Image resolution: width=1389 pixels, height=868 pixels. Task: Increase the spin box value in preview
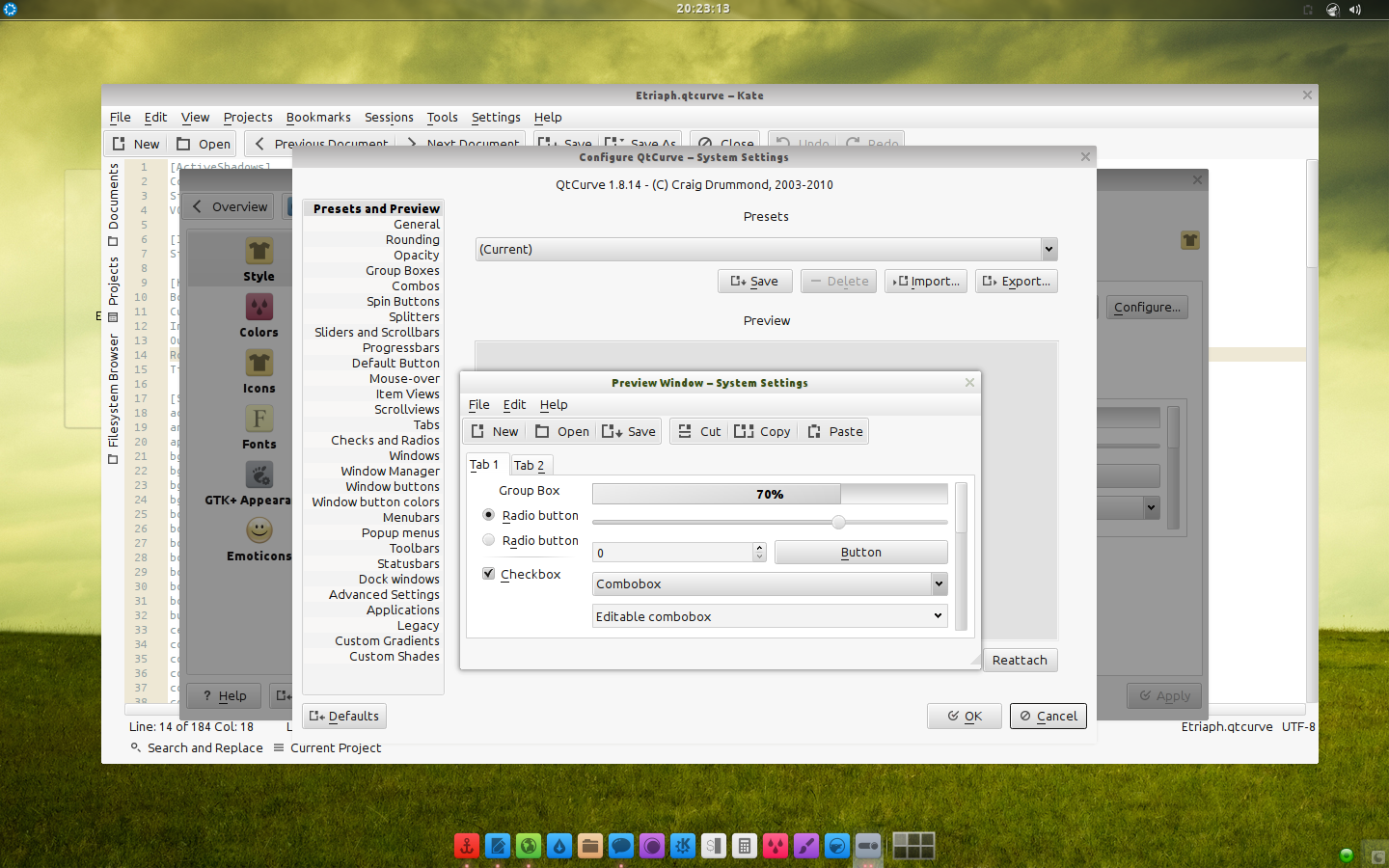759,547
